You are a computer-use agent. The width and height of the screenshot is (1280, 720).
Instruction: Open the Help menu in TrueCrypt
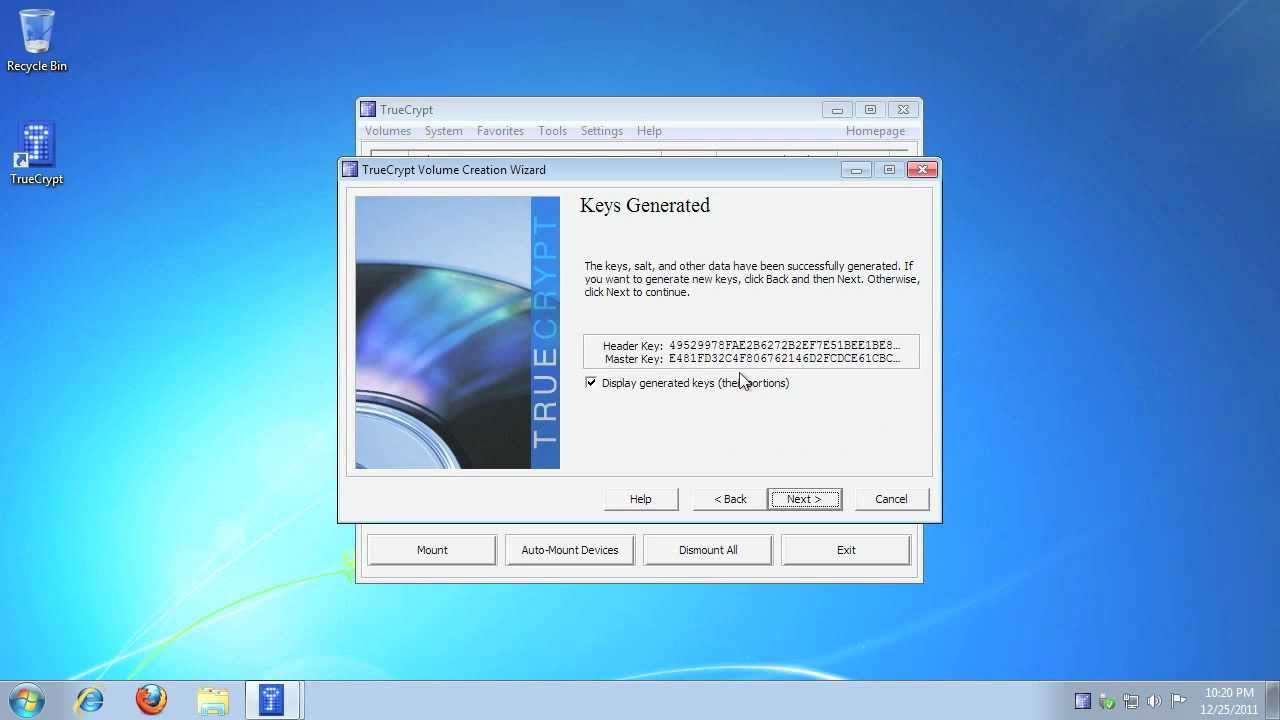(x=649, y=131)
